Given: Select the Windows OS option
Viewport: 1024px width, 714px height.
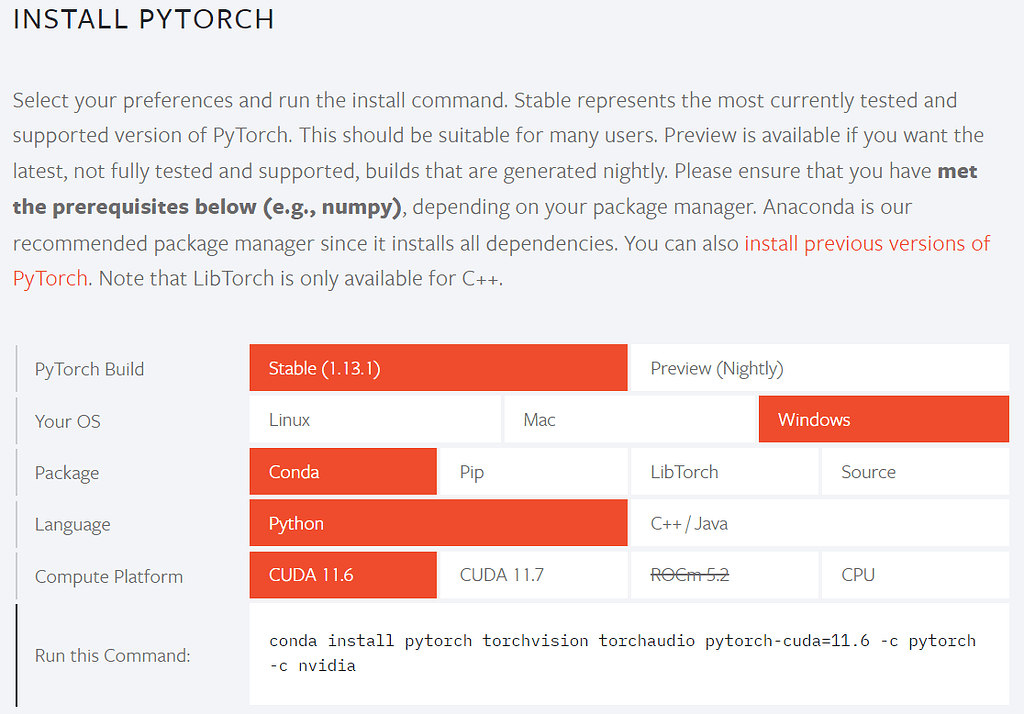Looking at the screenshot, I should (884, 419).
